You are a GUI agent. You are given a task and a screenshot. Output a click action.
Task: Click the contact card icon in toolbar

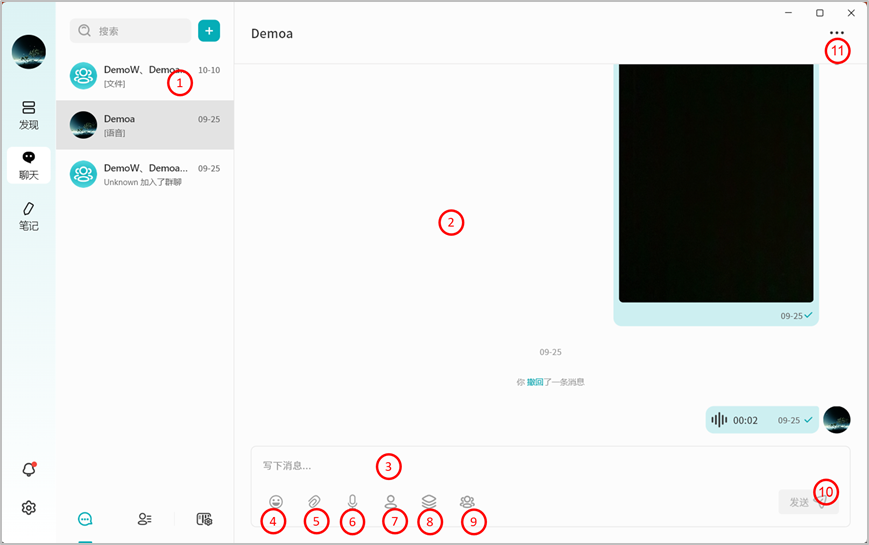[391, 501]
